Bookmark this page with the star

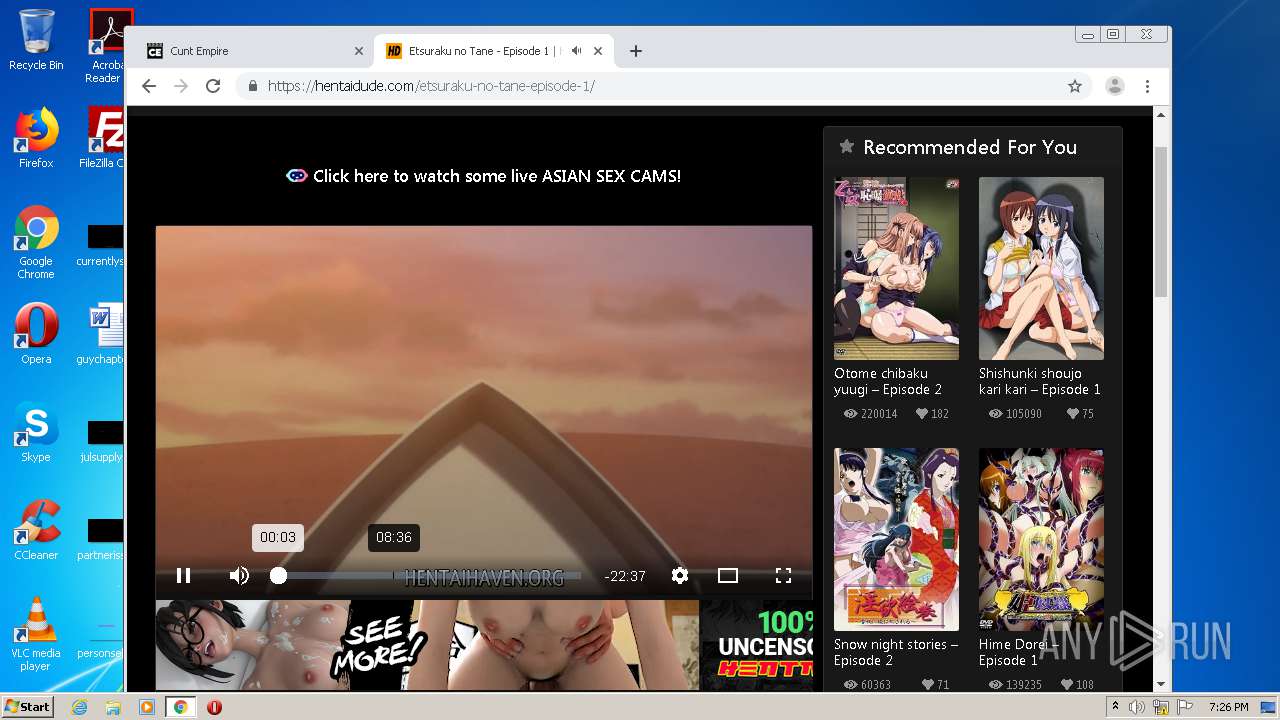click(x=1075, y=86)
